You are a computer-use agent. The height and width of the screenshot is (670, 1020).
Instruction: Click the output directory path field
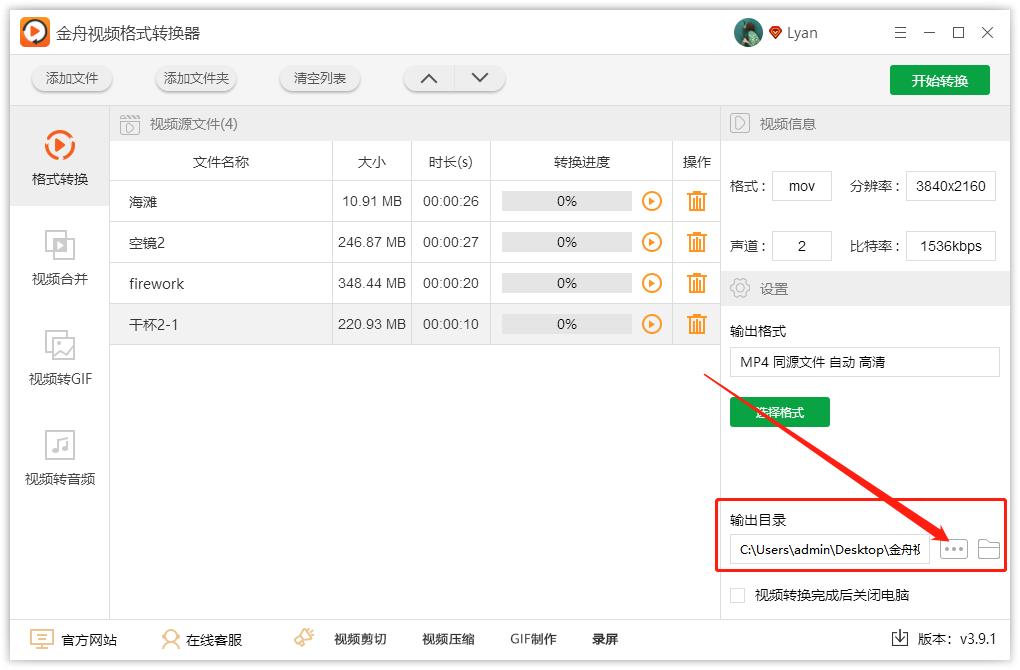(830, 549)
